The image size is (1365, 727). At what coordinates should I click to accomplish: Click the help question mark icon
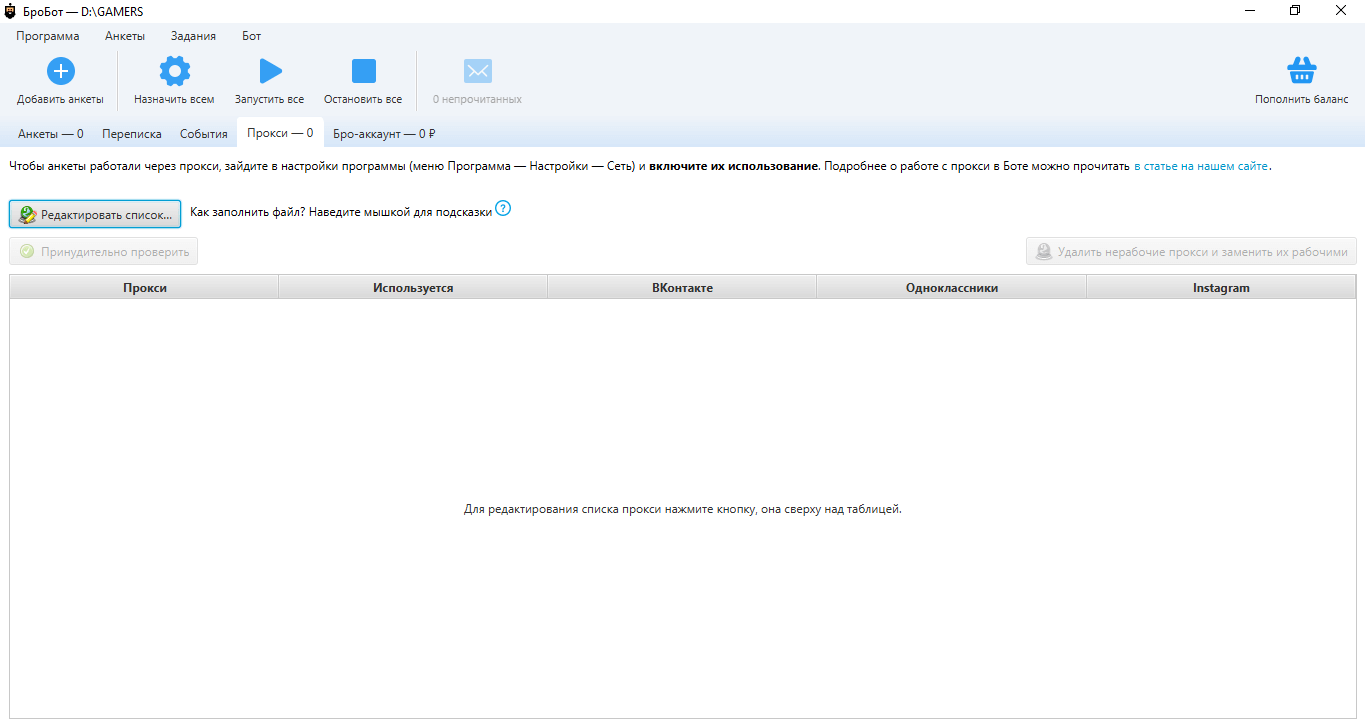click(x=503, y=209)
